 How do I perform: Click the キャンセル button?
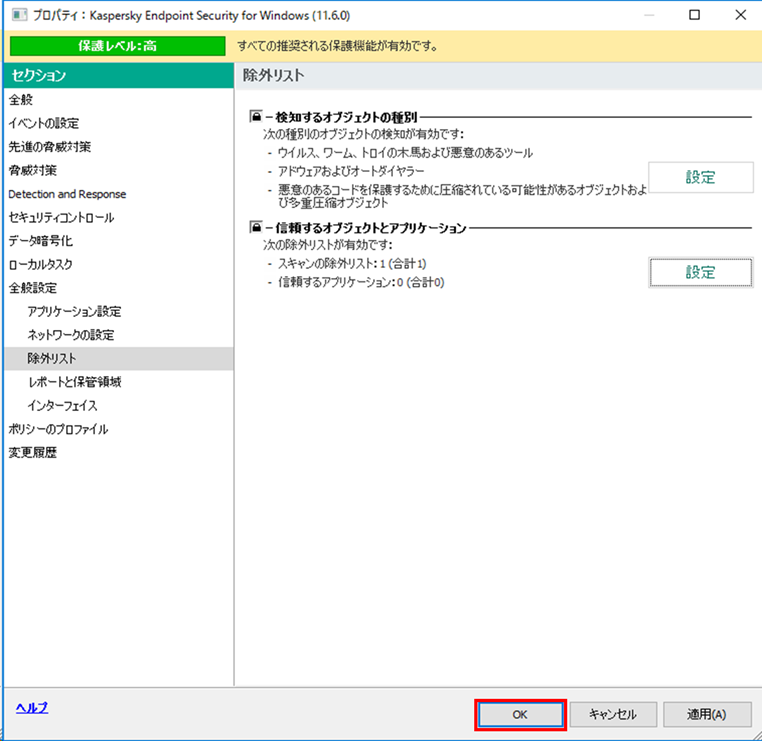click(613, 714)
